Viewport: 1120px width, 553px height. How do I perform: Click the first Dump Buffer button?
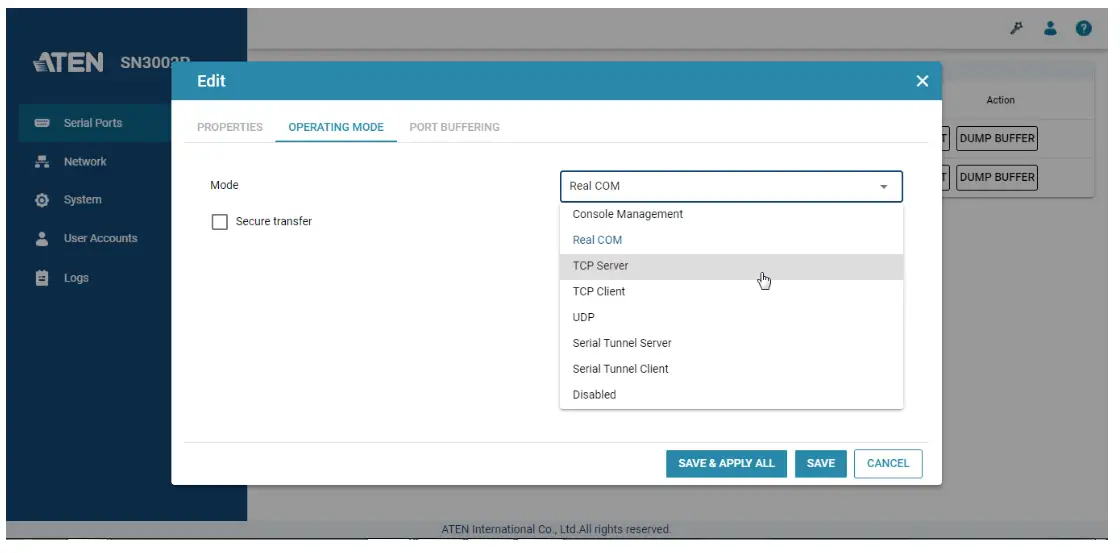pos(996,139)
